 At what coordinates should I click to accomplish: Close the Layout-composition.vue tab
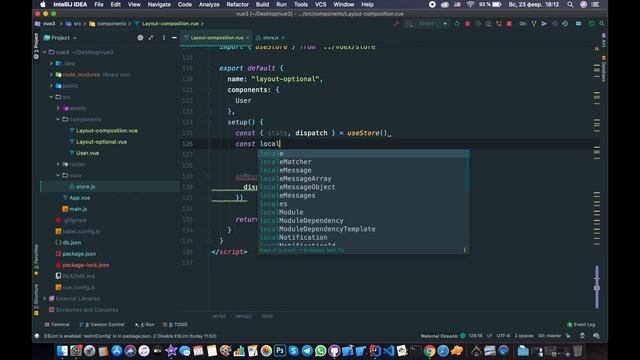[247, 38]
